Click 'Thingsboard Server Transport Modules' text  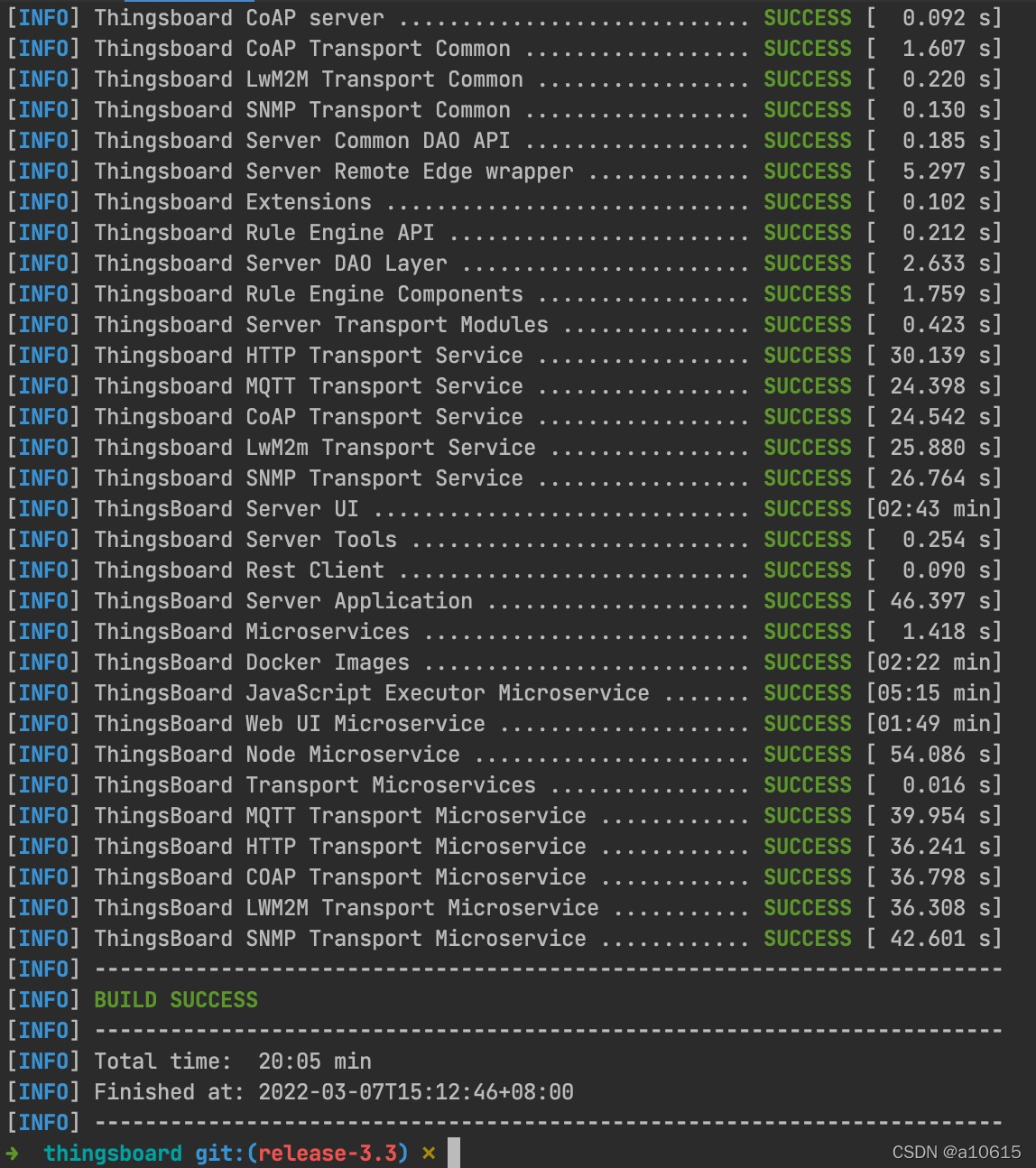(321, 325)
